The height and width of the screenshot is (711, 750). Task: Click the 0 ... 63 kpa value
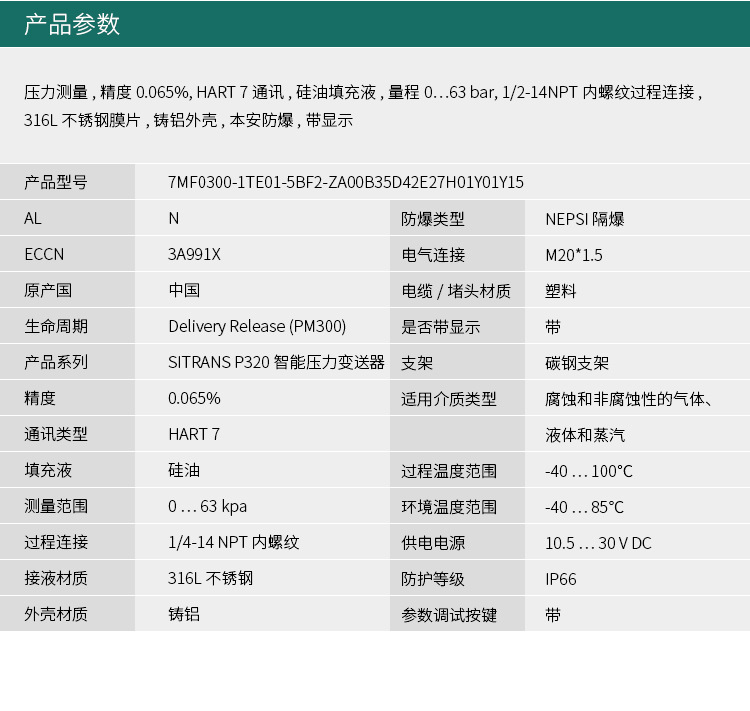(208, 506)
